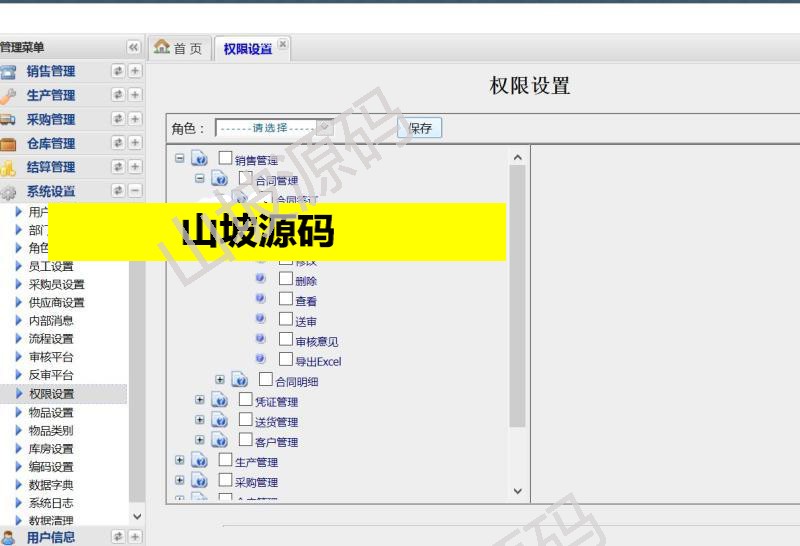
Task: Enable the 客户管理 checkbox
Action: click(x=246, y=440)
